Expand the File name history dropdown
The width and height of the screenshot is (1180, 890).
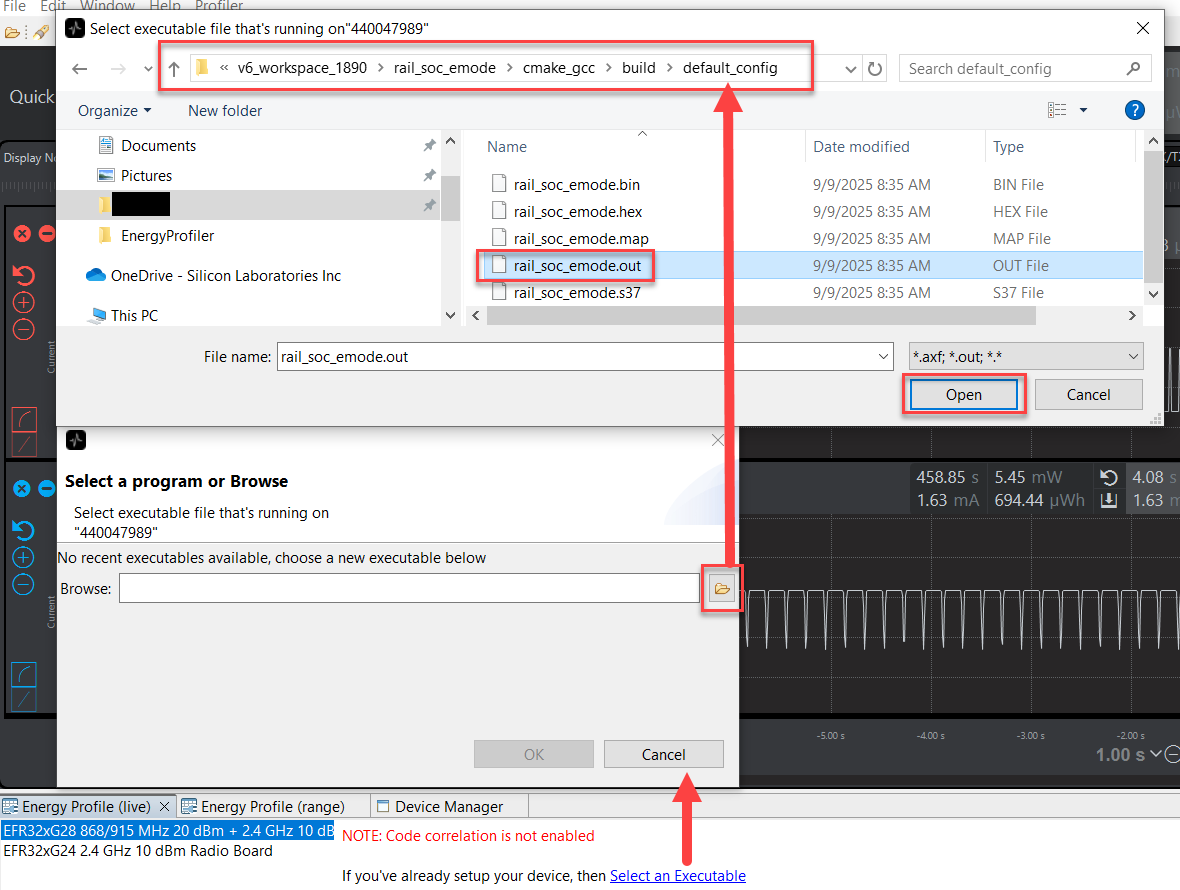click(x=882, y=356)
